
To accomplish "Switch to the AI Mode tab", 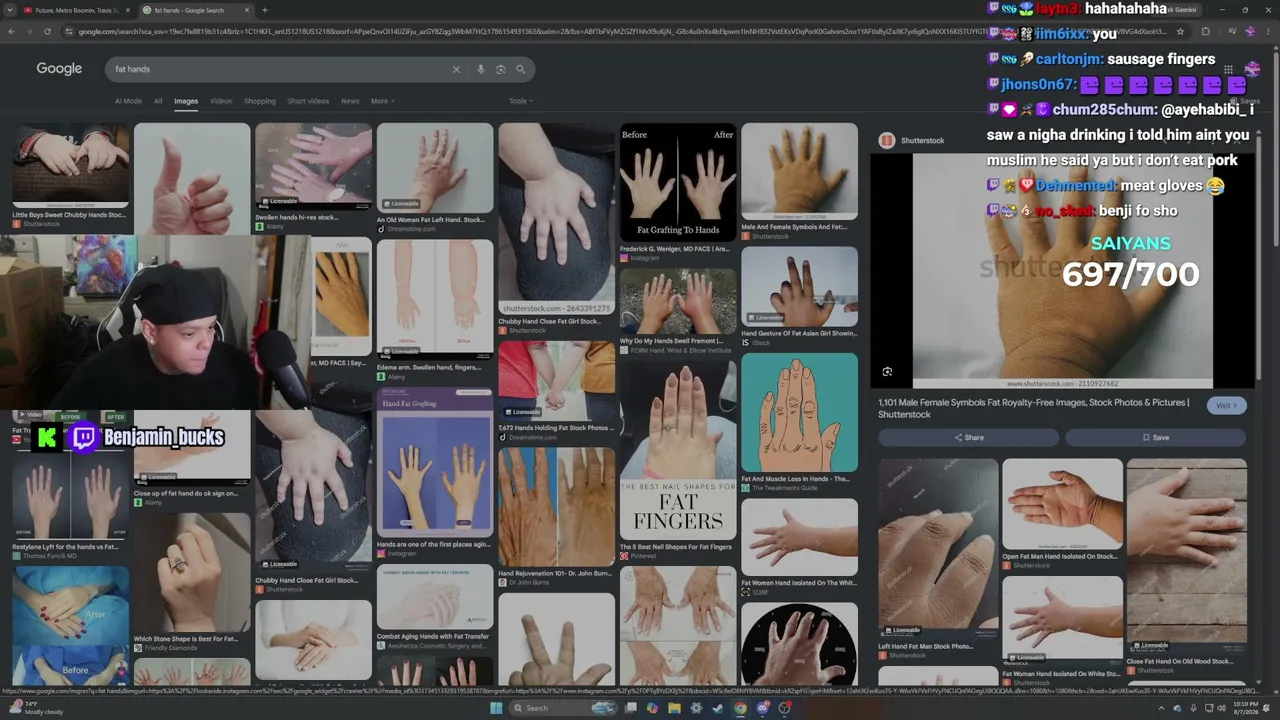I will 128,101.
